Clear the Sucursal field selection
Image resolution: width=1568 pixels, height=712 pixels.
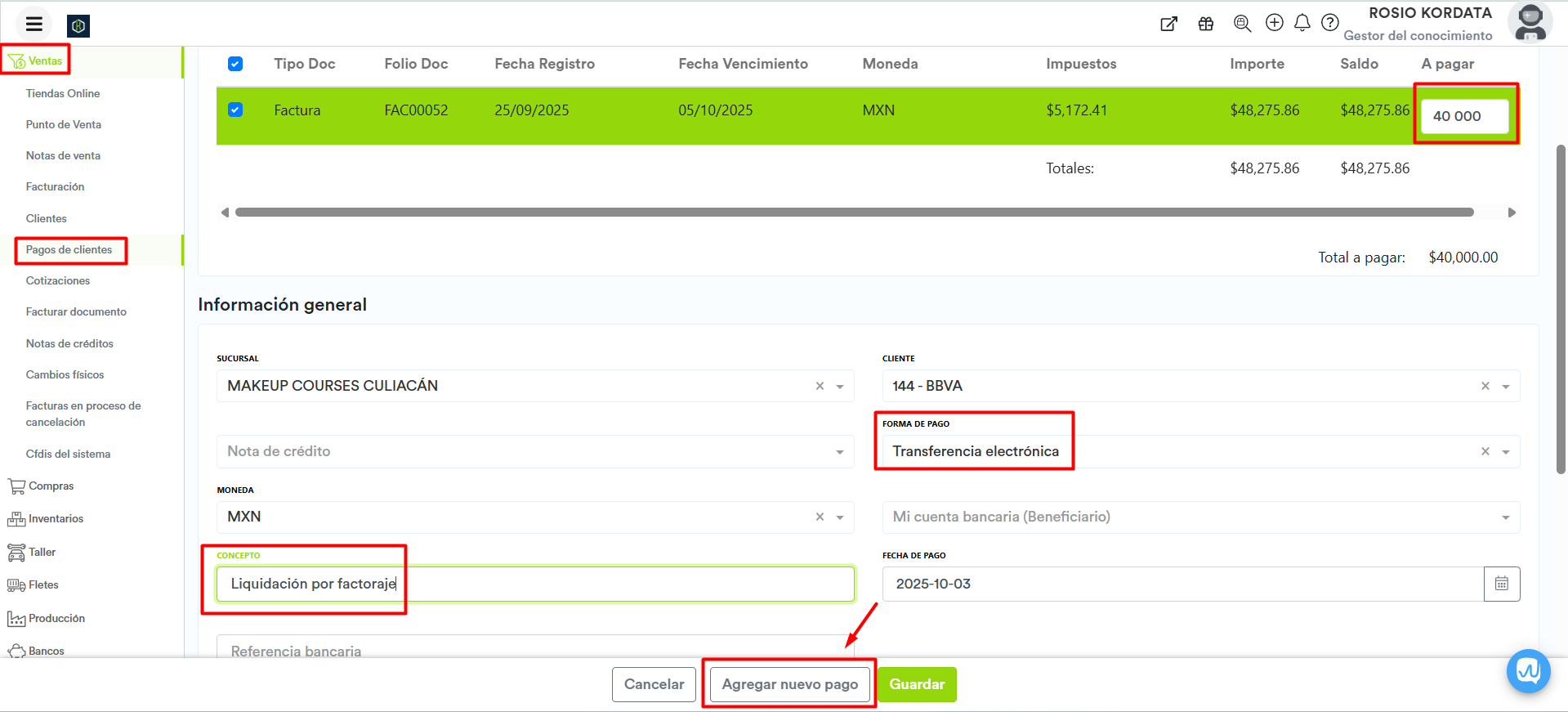point(820,386)
